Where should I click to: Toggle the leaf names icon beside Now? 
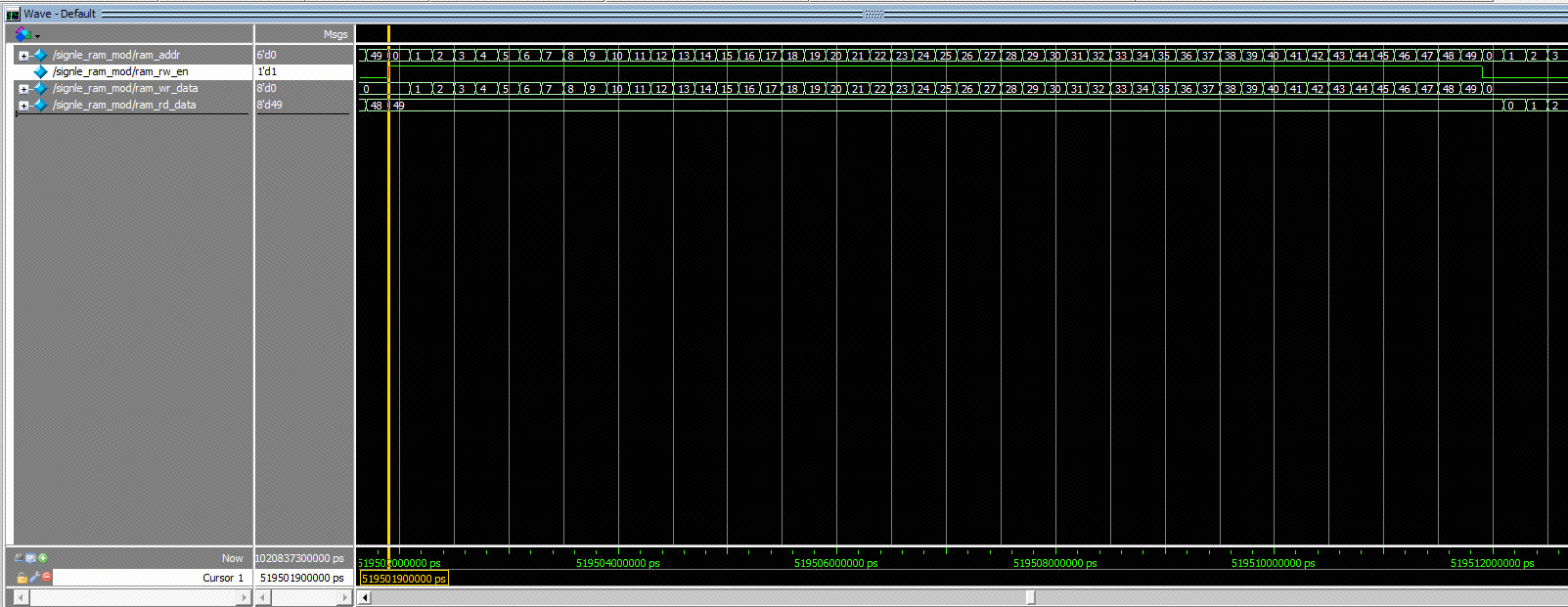pyautogui.click(x=19, y=558)
